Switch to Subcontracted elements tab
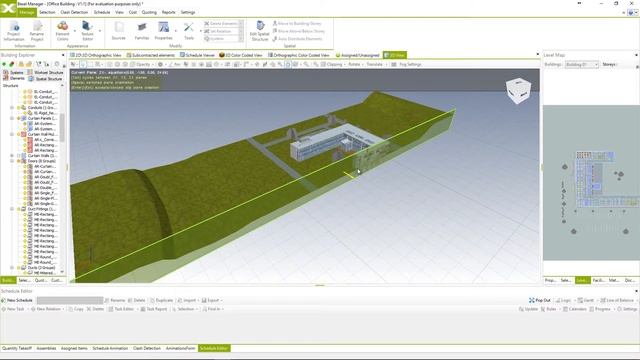Screen dimensions: 640x360 151,55
